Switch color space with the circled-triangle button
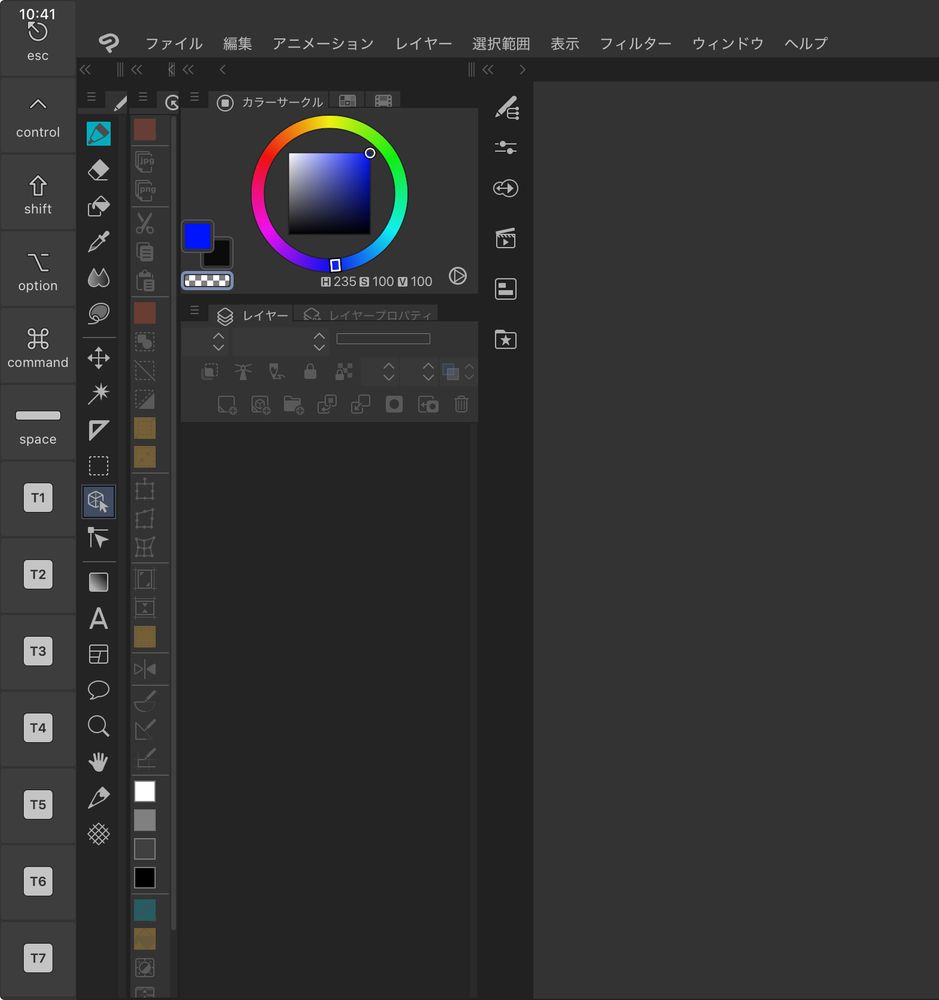Viewport: 939px width, 1000px height. point(457,276)
